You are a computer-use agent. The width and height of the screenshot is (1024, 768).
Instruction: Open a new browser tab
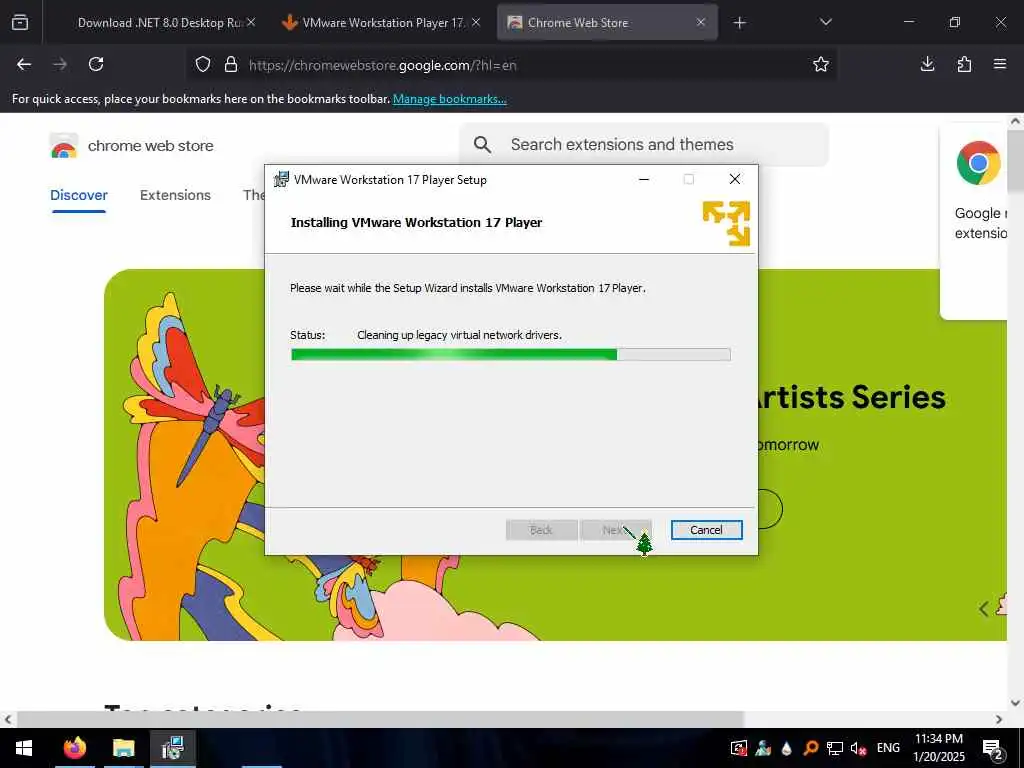click(739, 23)
